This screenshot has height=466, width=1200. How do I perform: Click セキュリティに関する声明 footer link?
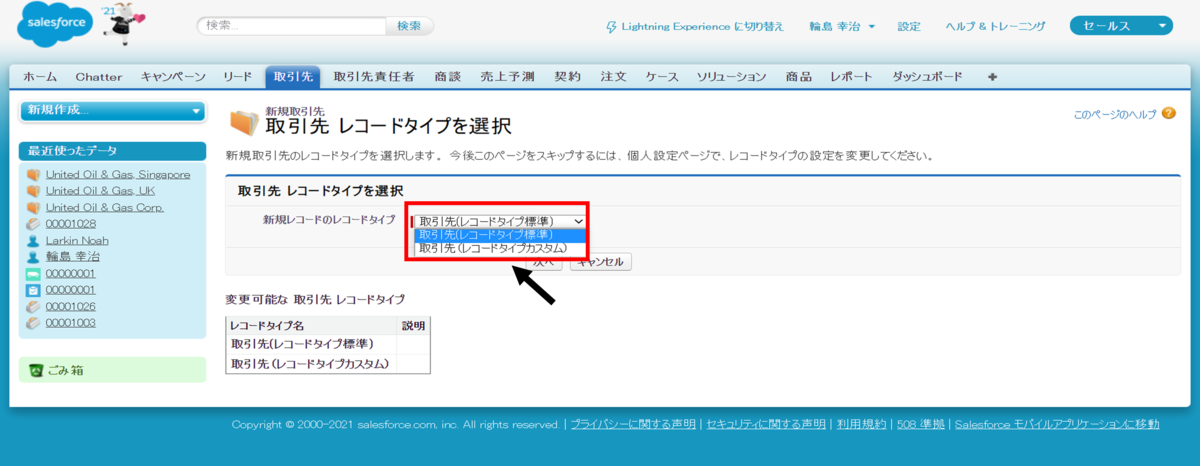766,425
